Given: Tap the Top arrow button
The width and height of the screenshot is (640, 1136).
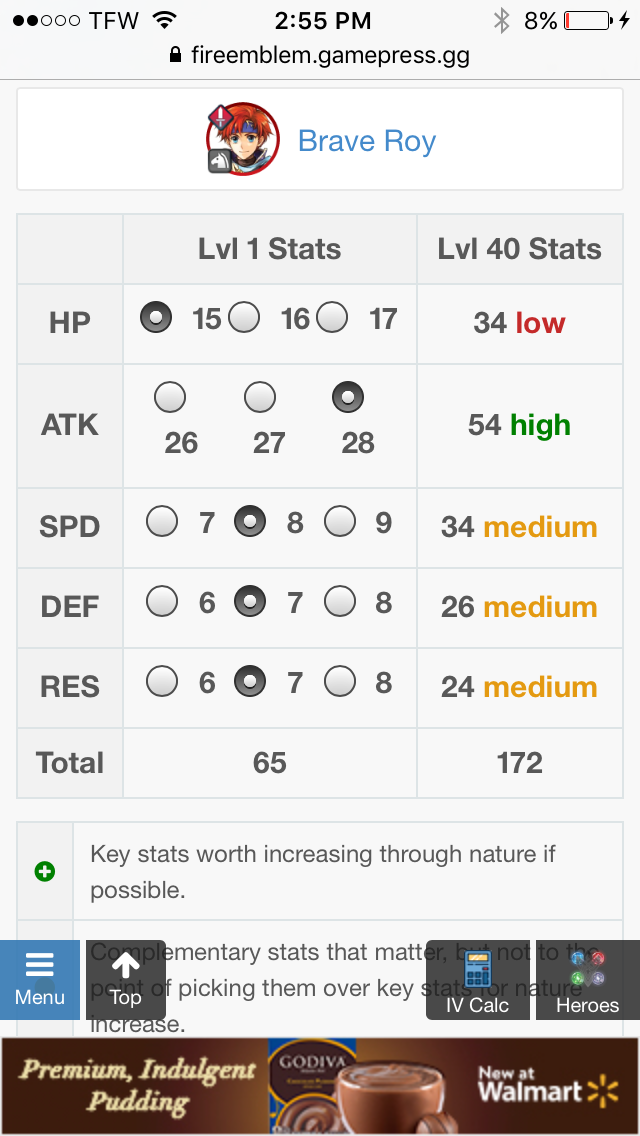Looking at the screenshot, I should [x=125, y=980].
